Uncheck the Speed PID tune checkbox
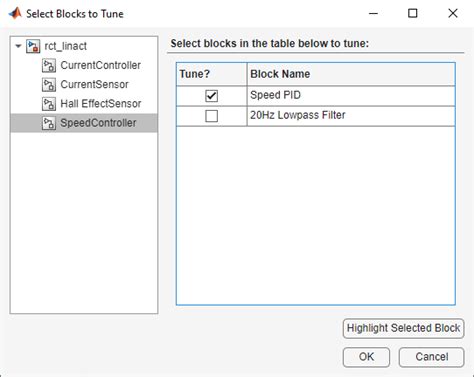Viewport: 474px width, 377px height. click(x=211, y=96)
